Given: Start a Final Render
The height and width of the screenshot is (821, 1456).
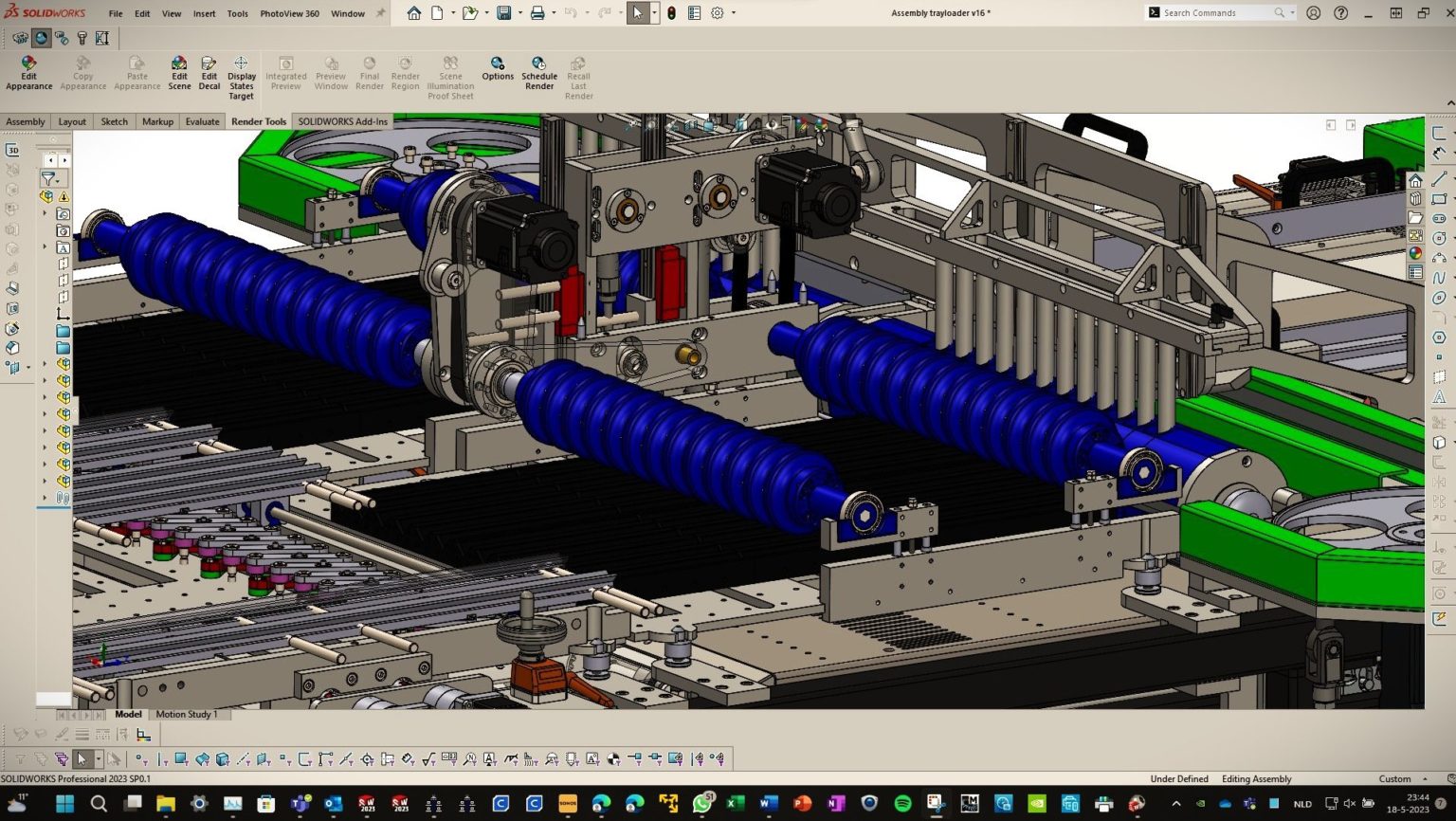Looking at the screenshot, I should [x=369, y=71].
